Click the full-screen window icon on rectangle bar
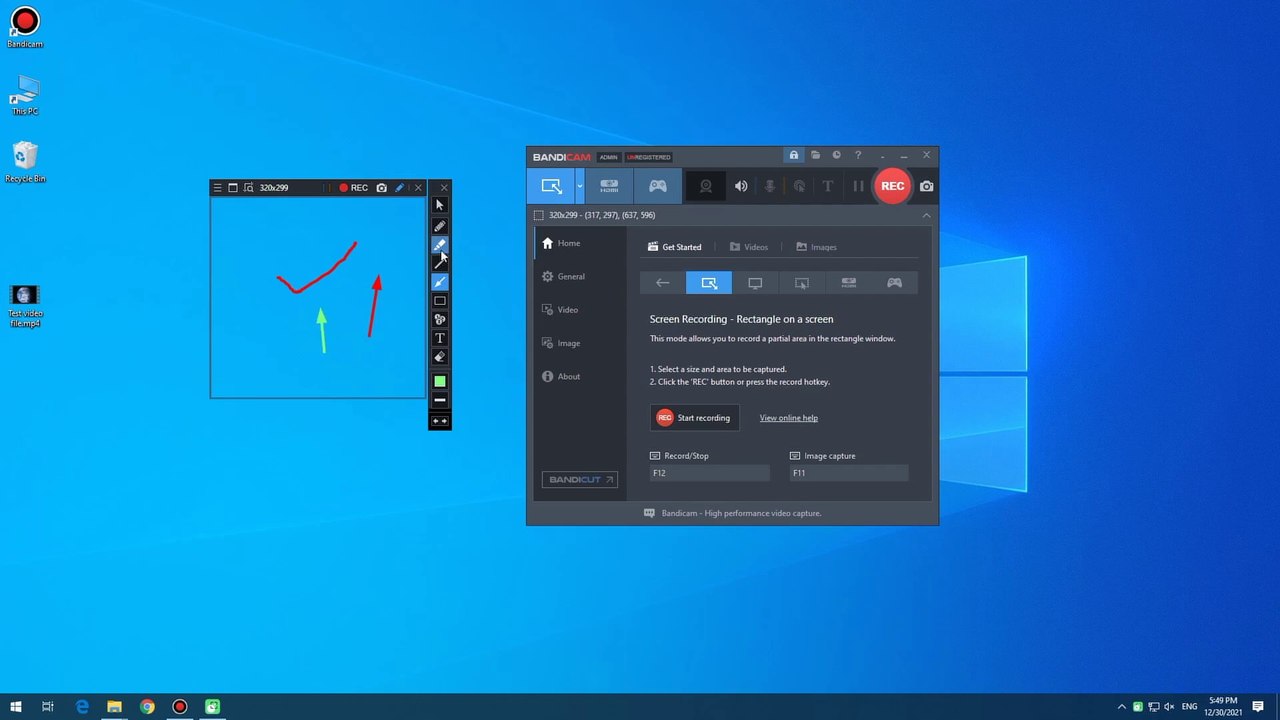The width and height of the screenshot is (1280, 720). coord(233,188)
